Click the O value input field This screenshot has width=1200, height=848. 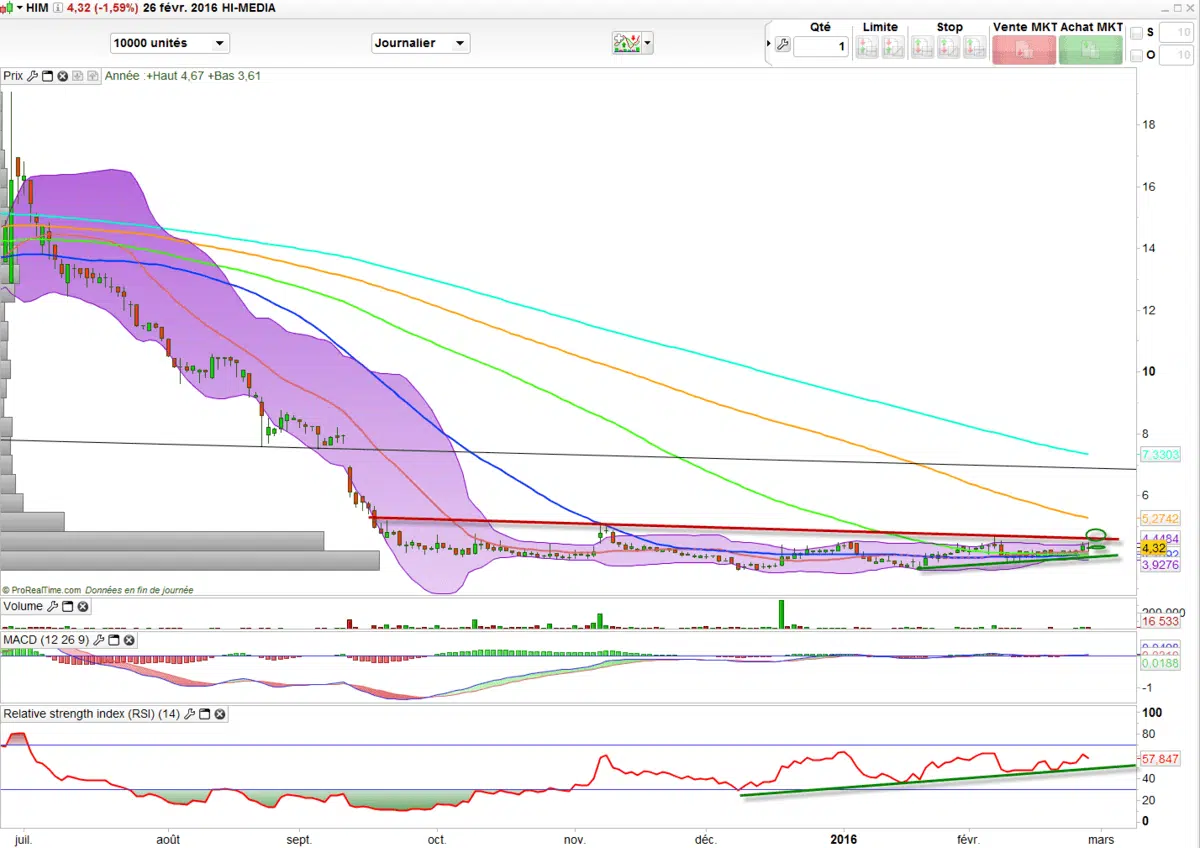tap(1178, 55)
